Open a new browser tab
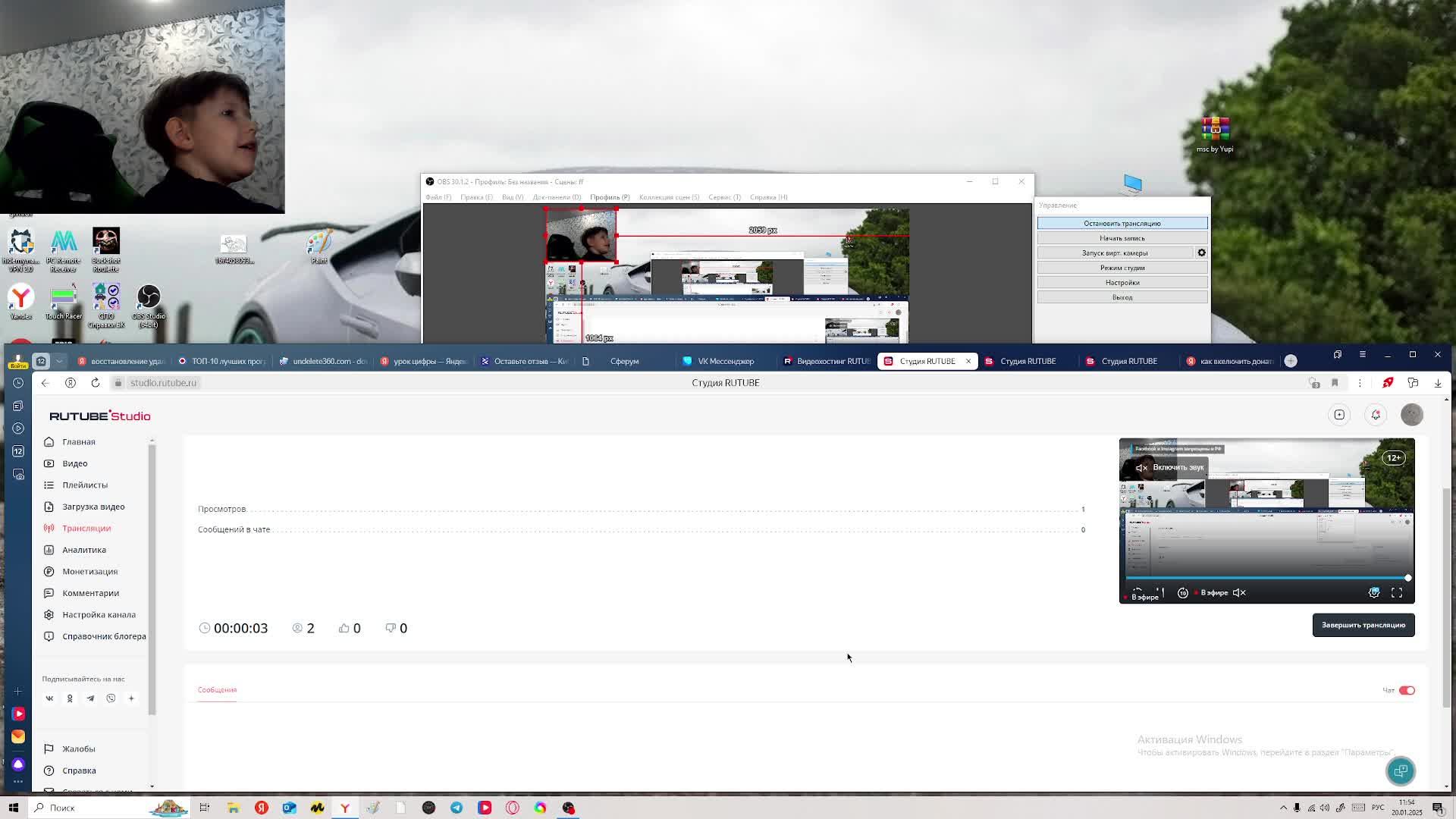 pyautogui.click(x=1291, y=361)
